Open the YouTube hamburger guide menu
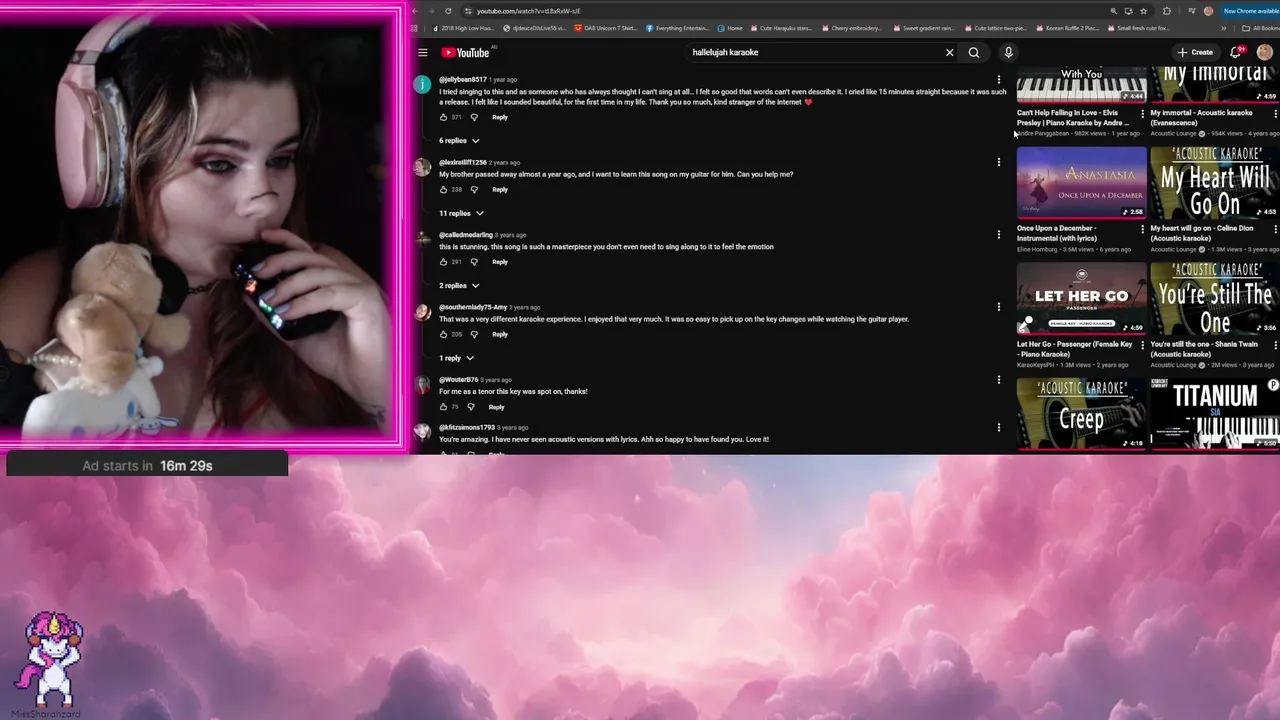1280x720 pixels. click(x=423, y=52)
